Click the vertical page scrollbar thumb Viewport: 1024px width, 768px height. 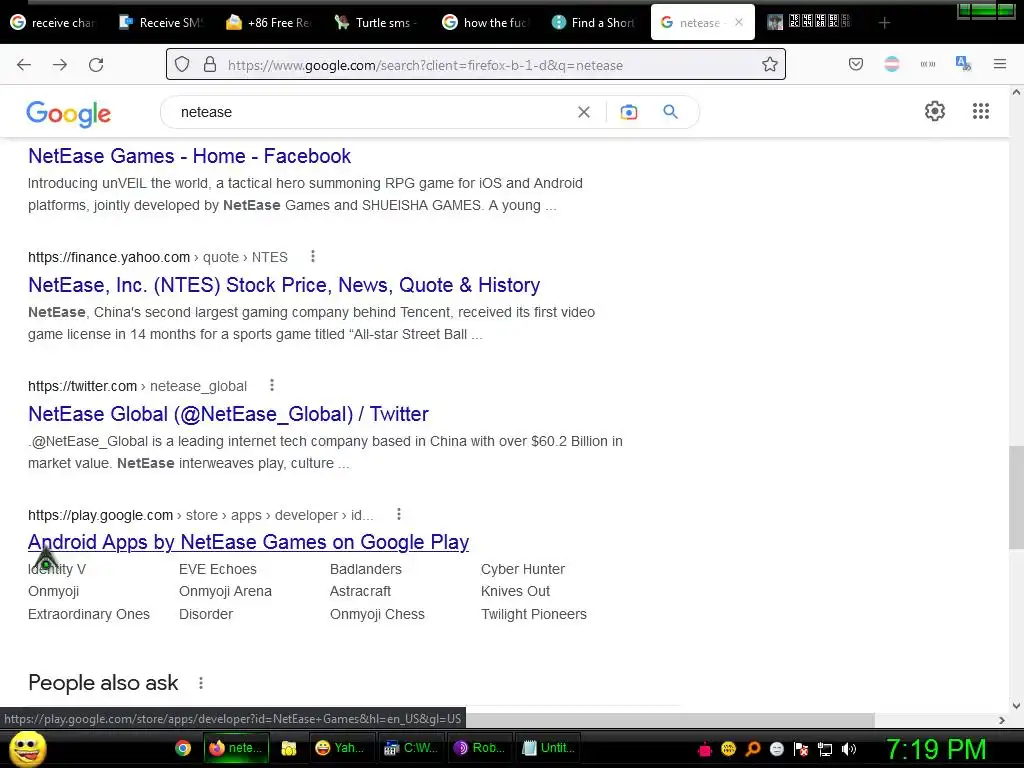click(1016, 497)
